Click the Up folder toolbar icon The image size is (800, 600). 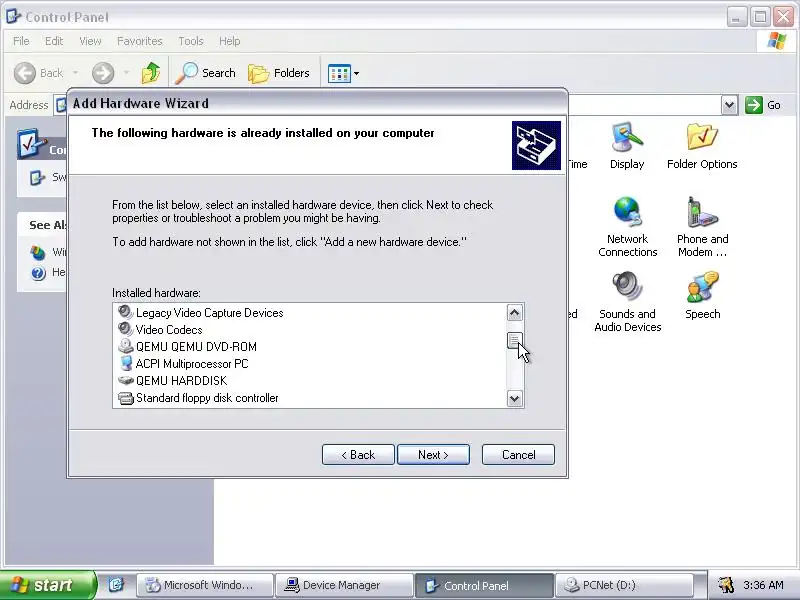click(151, 73)
